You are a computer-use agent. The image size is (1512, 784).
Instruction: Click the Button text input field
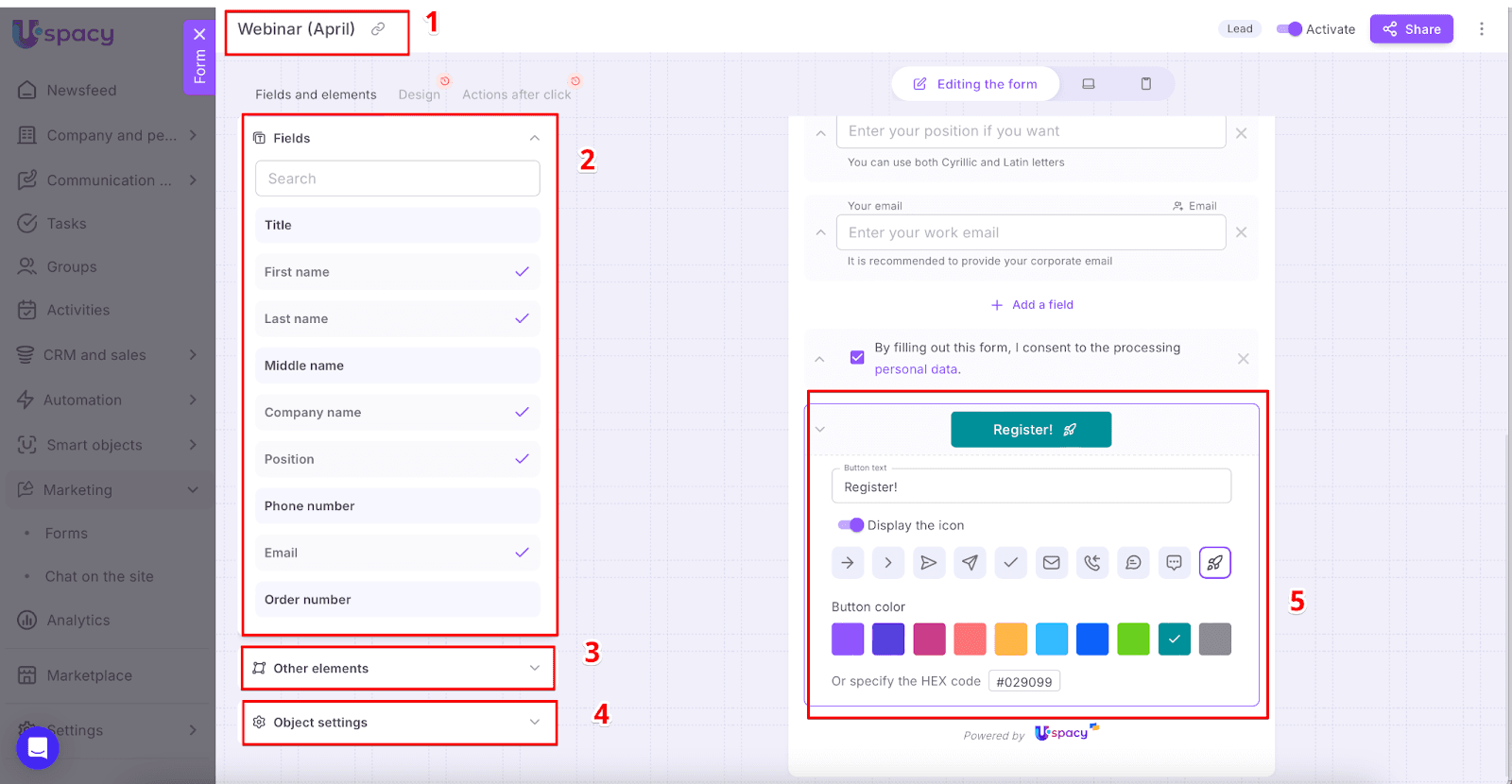(x=1031, y=487)
